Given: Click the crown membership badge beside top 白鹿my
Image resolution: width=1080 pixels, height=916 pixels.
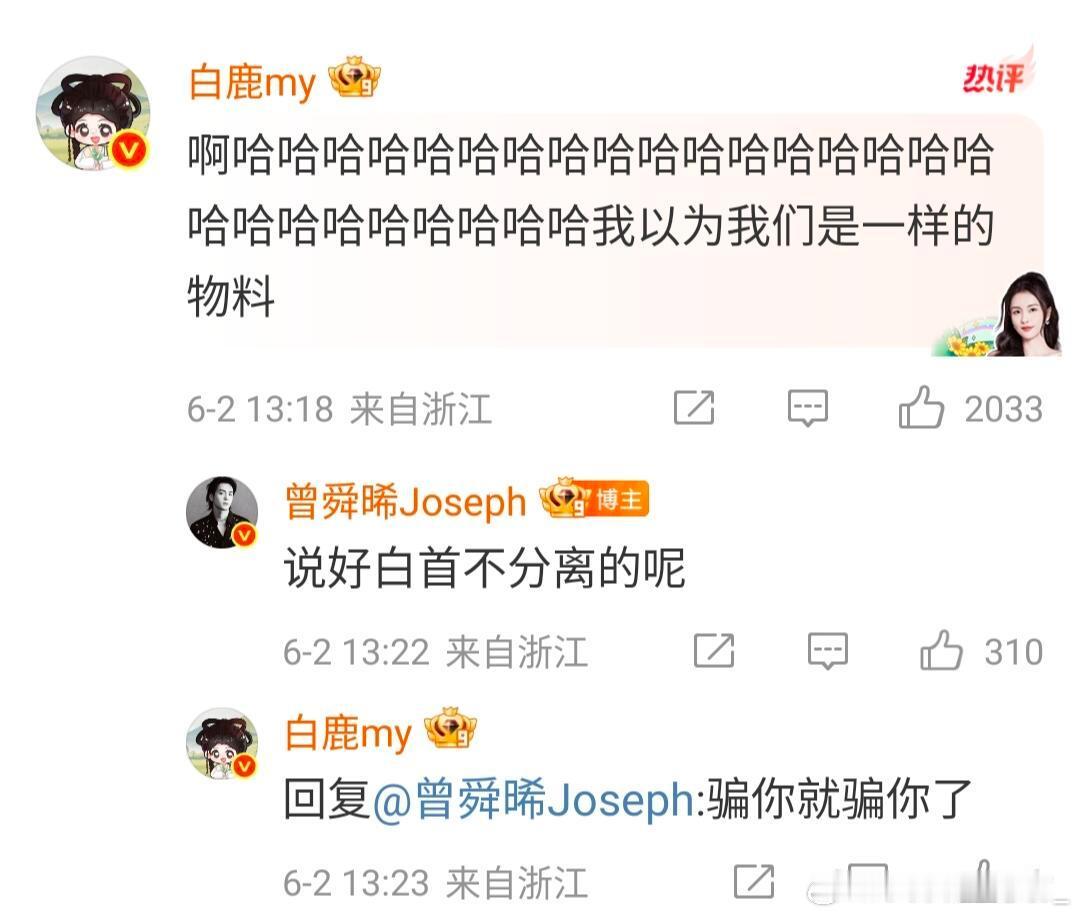Looking at the screenshot, I should click(x=354, y=77).
